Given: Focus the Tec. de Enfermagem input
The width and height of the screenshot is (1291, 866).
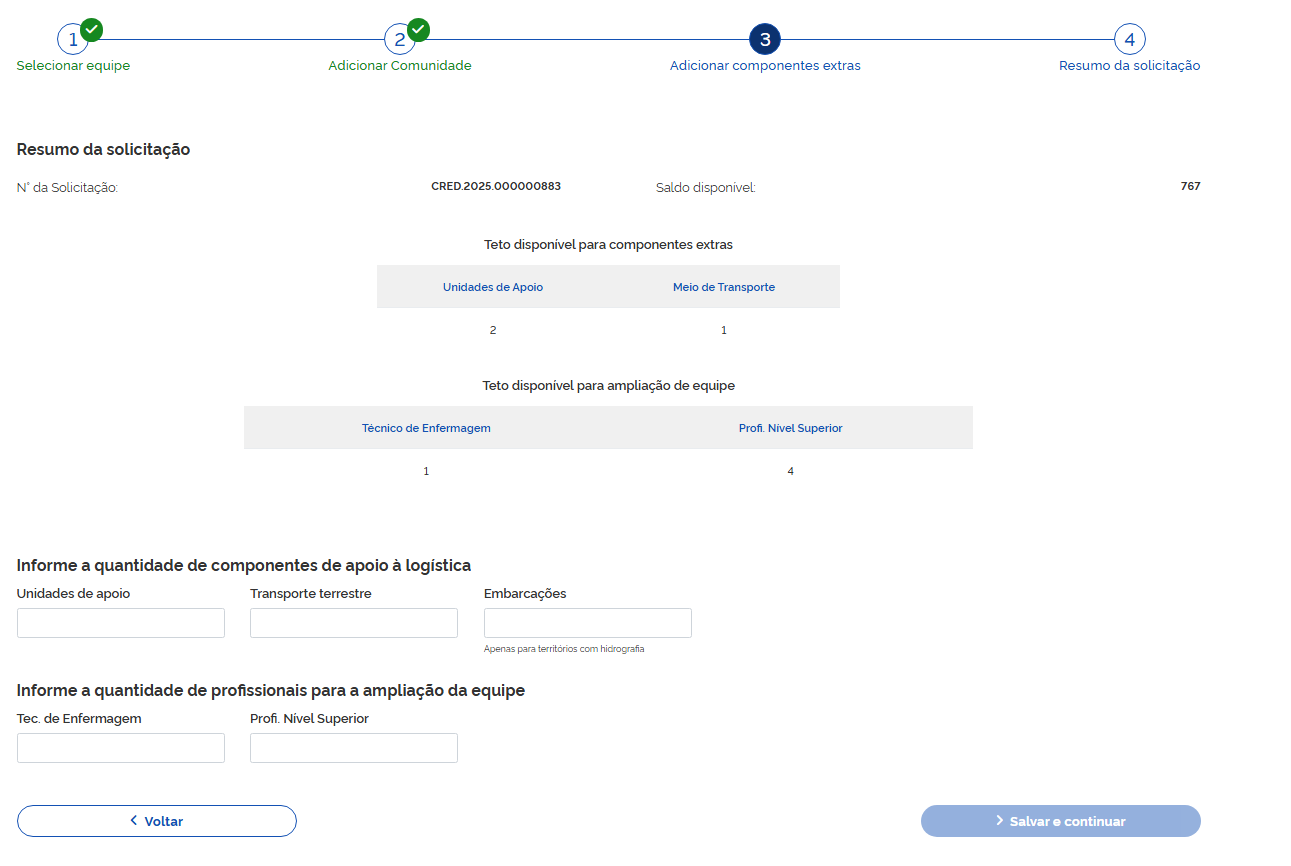Looking at the screenshot, I should (x=121, y=748).
